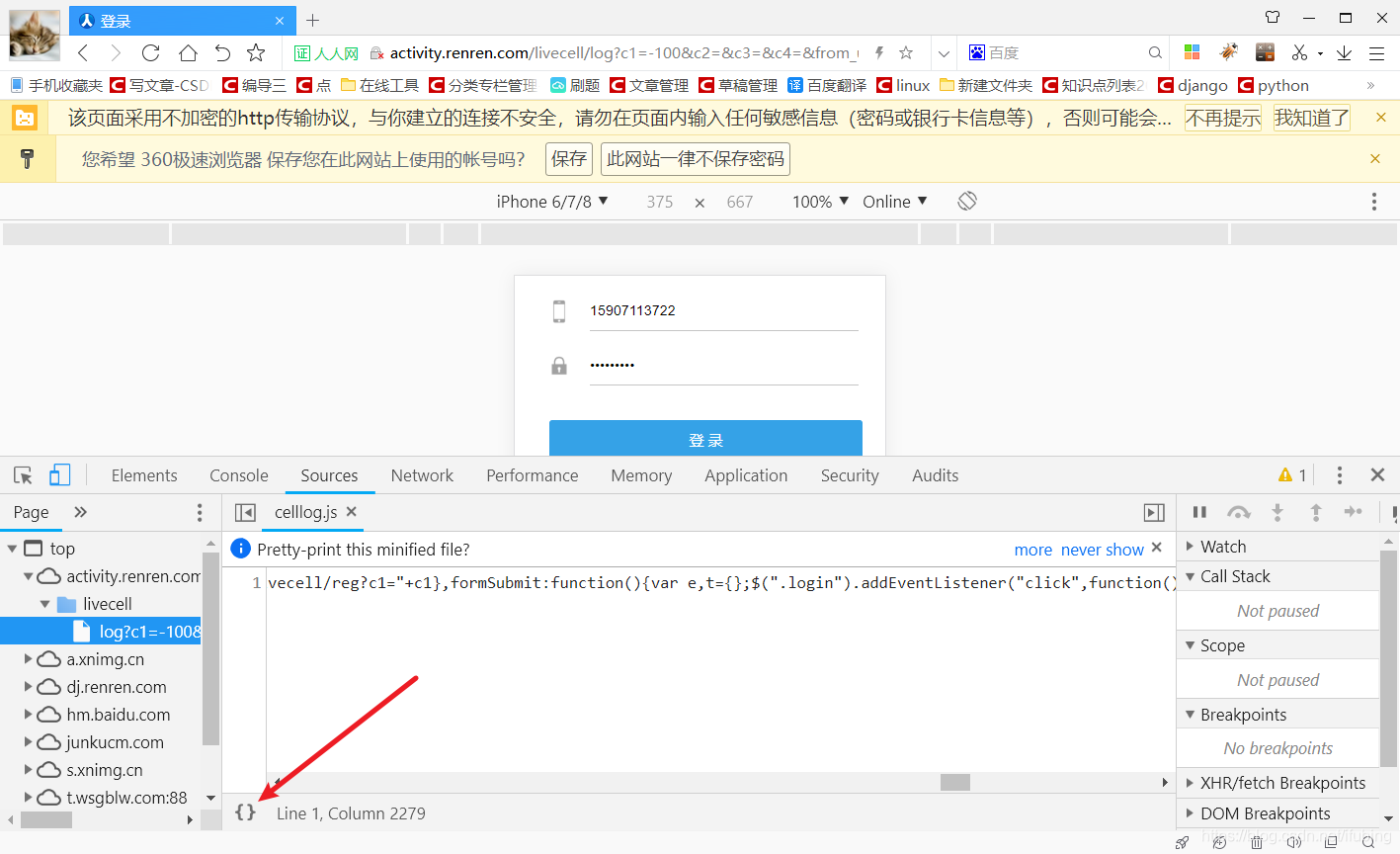Toggle the device toolbar icon
Screen dimensions: 1400x854
59,475
